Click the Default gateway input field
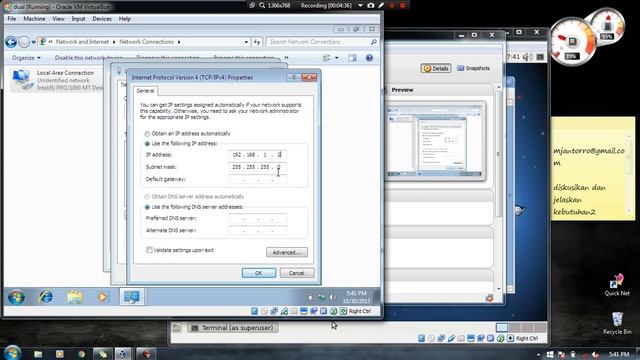The height and width of the screenshot is (360, 640). tap(257, 179)
